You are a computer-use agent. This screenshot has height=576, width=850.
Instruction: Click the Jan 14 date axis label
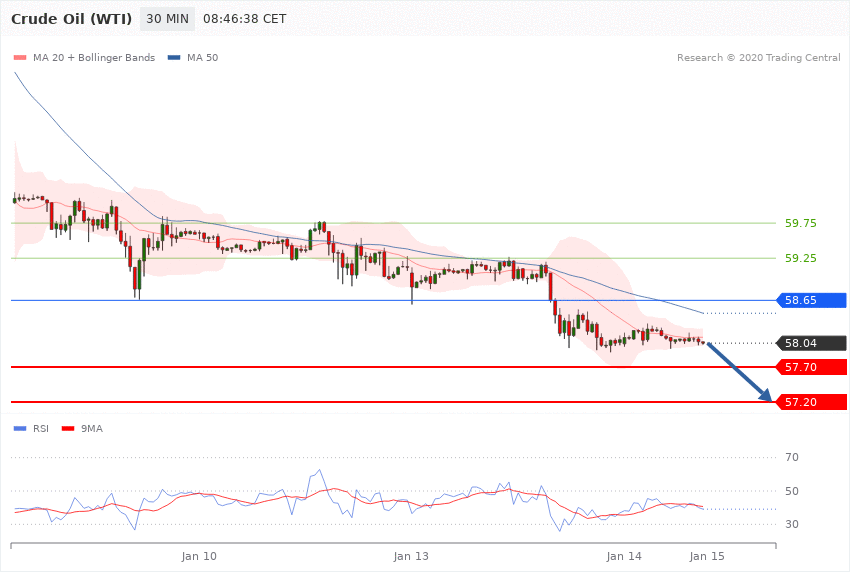click(x=624, y=556)
